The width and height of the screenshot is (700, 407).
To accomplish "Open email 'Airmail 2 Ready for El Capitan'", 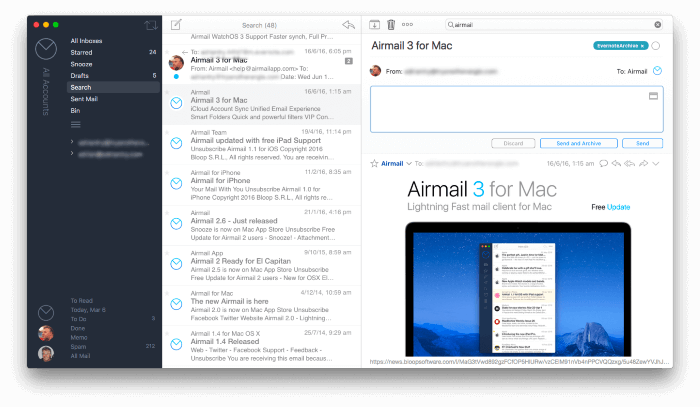I will click(262, 265).
